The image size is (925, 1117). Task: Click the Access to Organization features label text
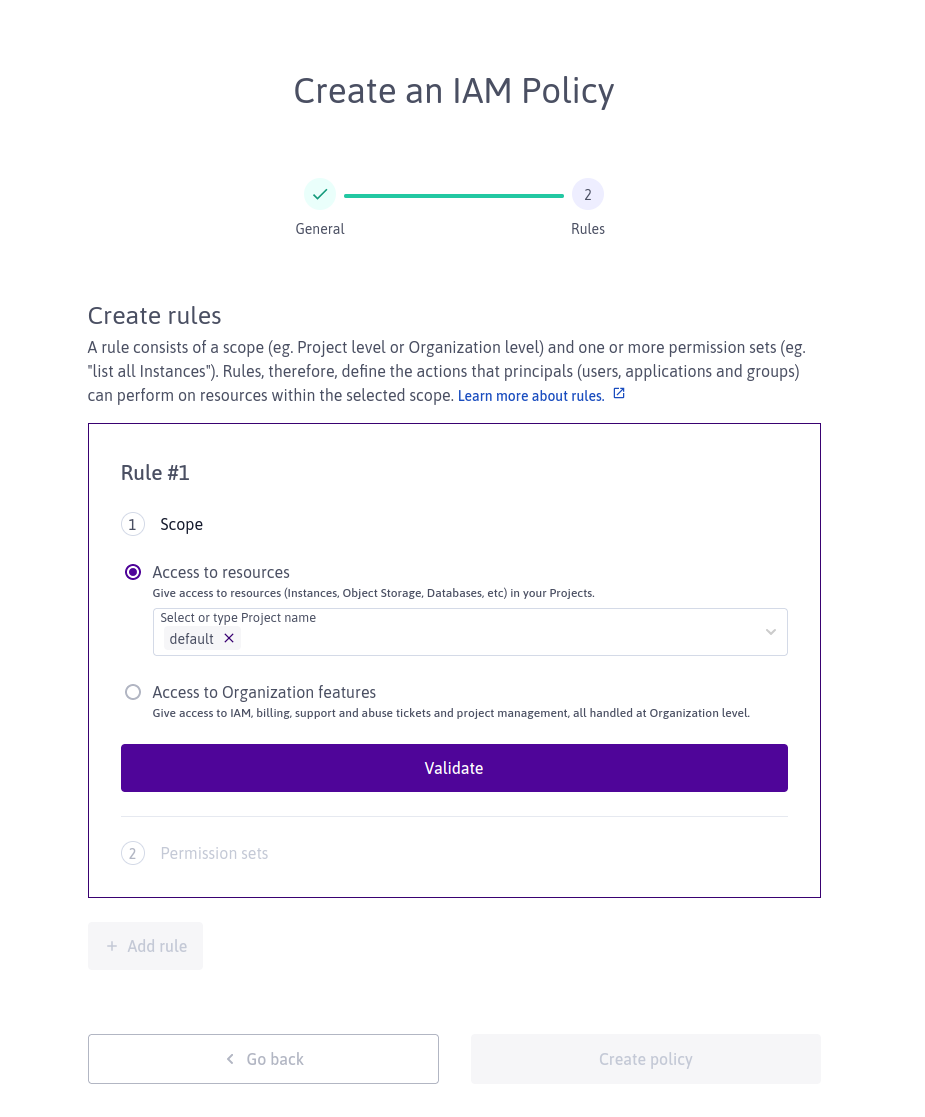pyautogui.click(x=264, y=692)
